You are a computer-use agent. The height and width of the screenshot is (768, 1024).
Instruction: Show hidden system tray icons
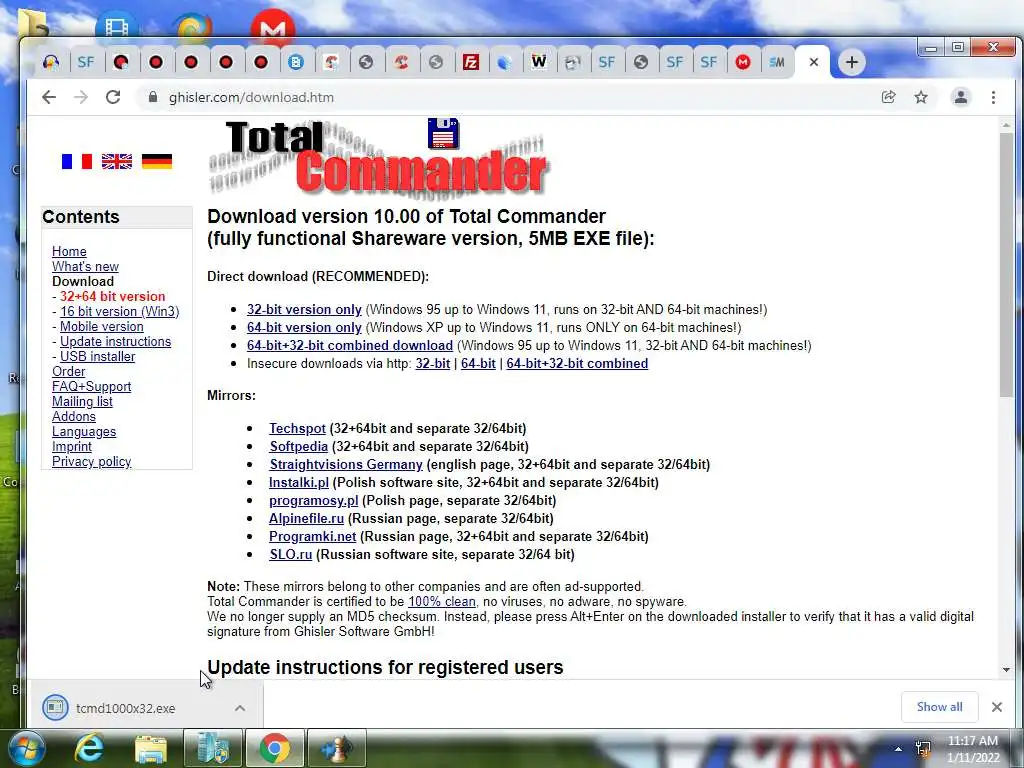(898, 749)
